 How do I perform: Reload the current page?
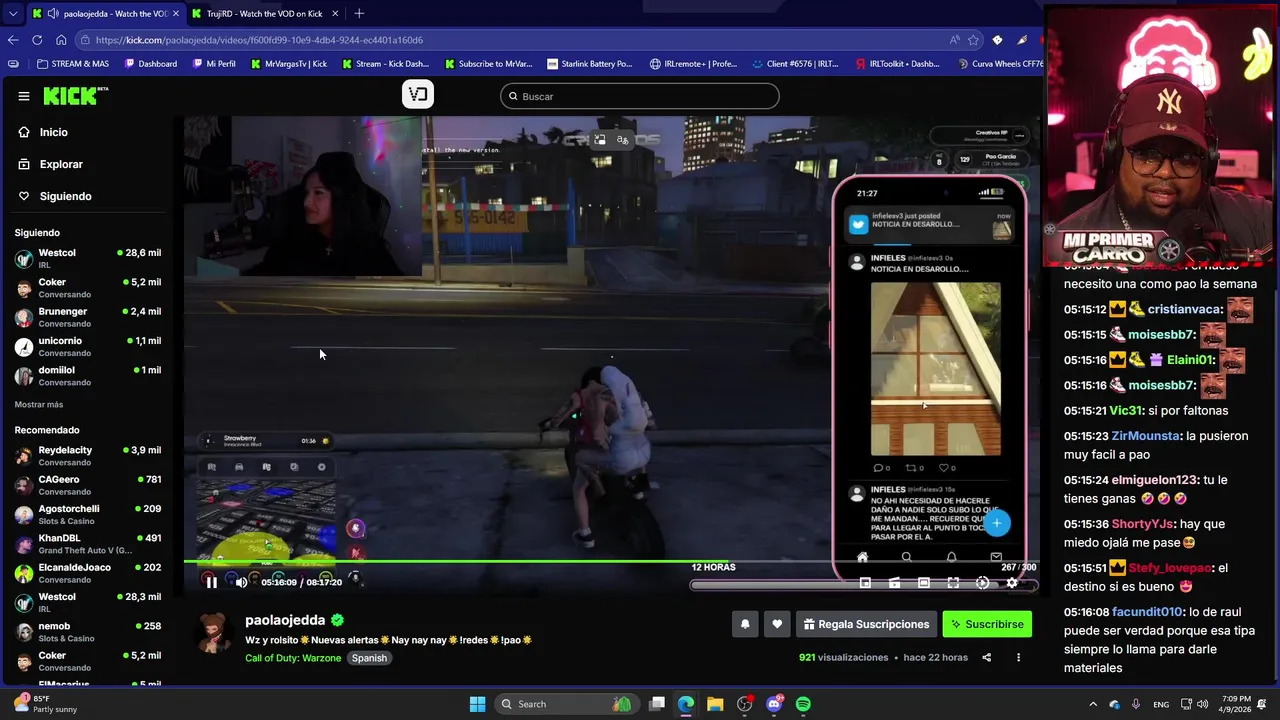37,40
